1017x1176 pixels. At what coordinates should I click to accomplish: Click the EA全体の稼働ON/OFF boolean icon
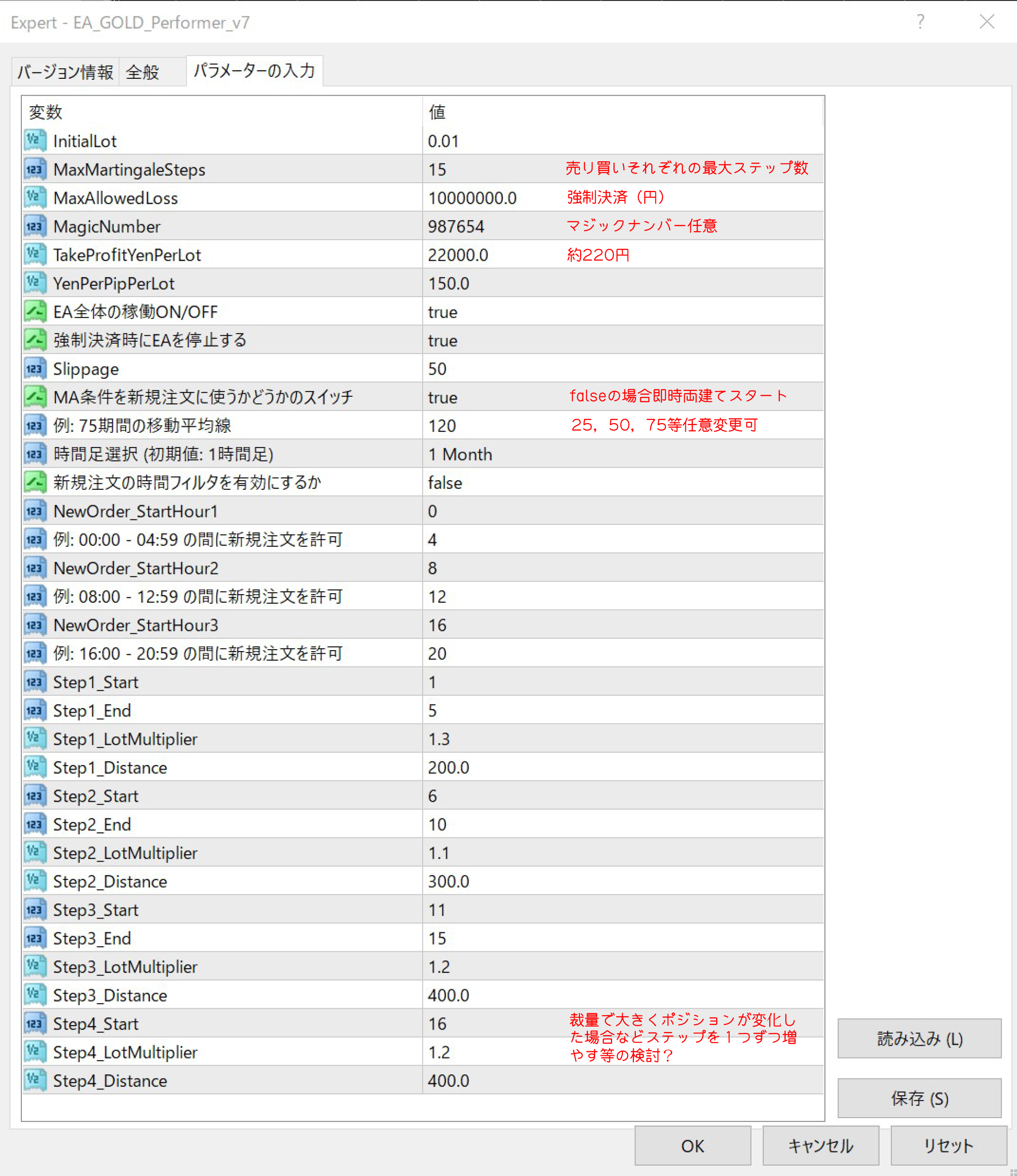click(34, 312)
